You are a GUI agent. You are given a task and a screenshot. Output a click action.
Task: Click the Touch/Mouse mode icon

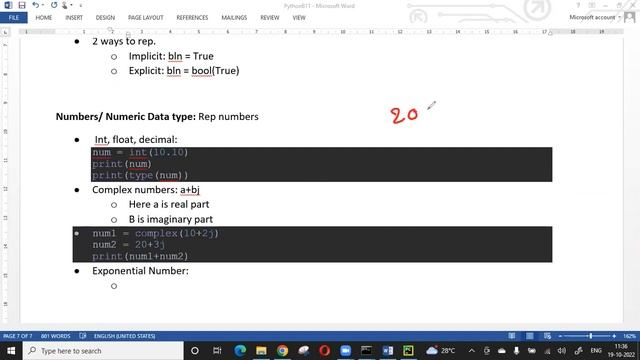click(x=64, y=5)
